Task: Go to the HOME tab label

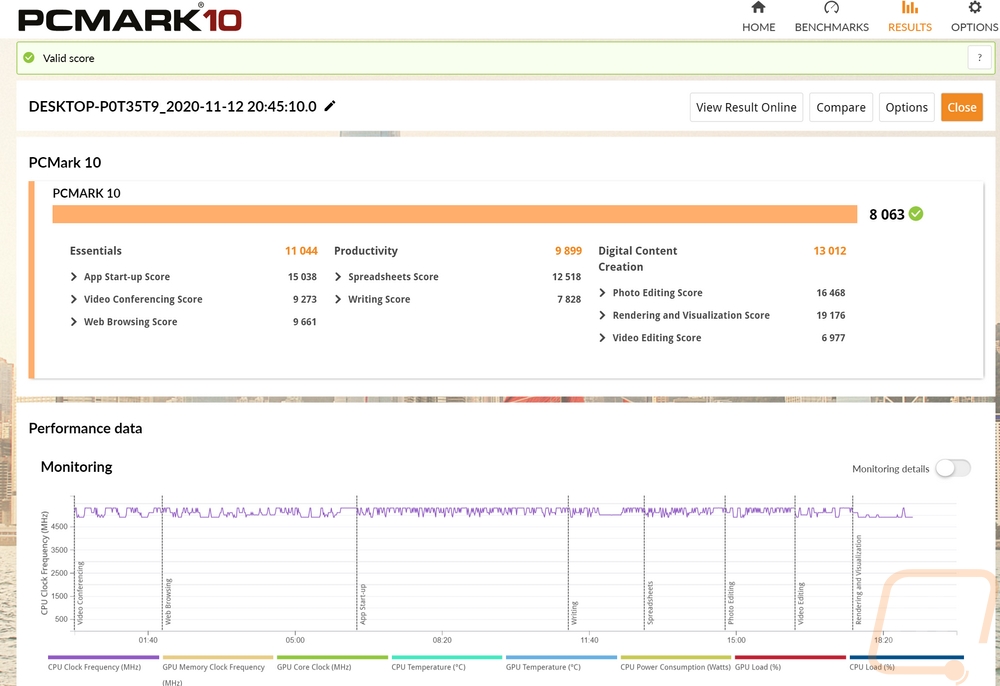Action: tap(758, 27)
